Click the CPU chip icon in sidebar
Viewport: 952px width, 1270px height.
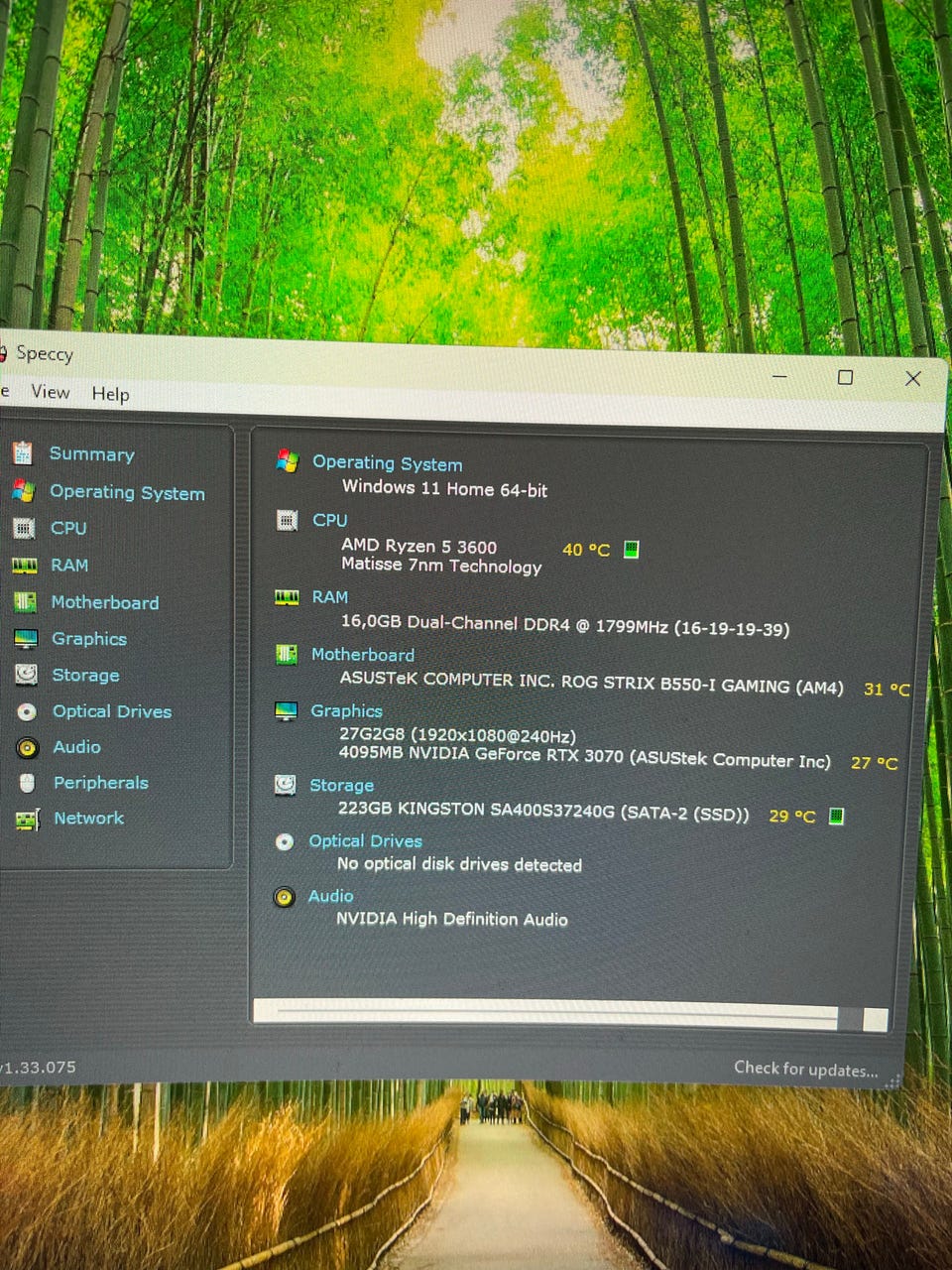coord(25,528)
